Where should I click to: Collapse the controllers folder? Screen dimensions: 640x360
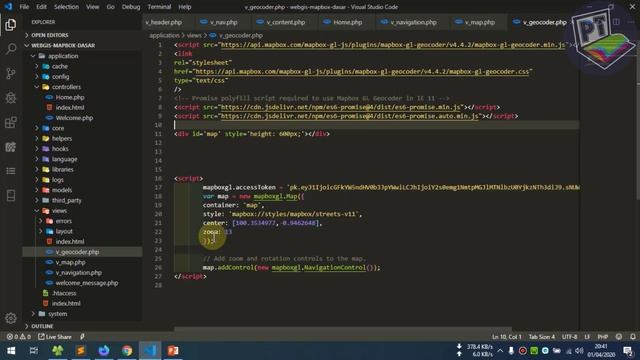(66, 87)
